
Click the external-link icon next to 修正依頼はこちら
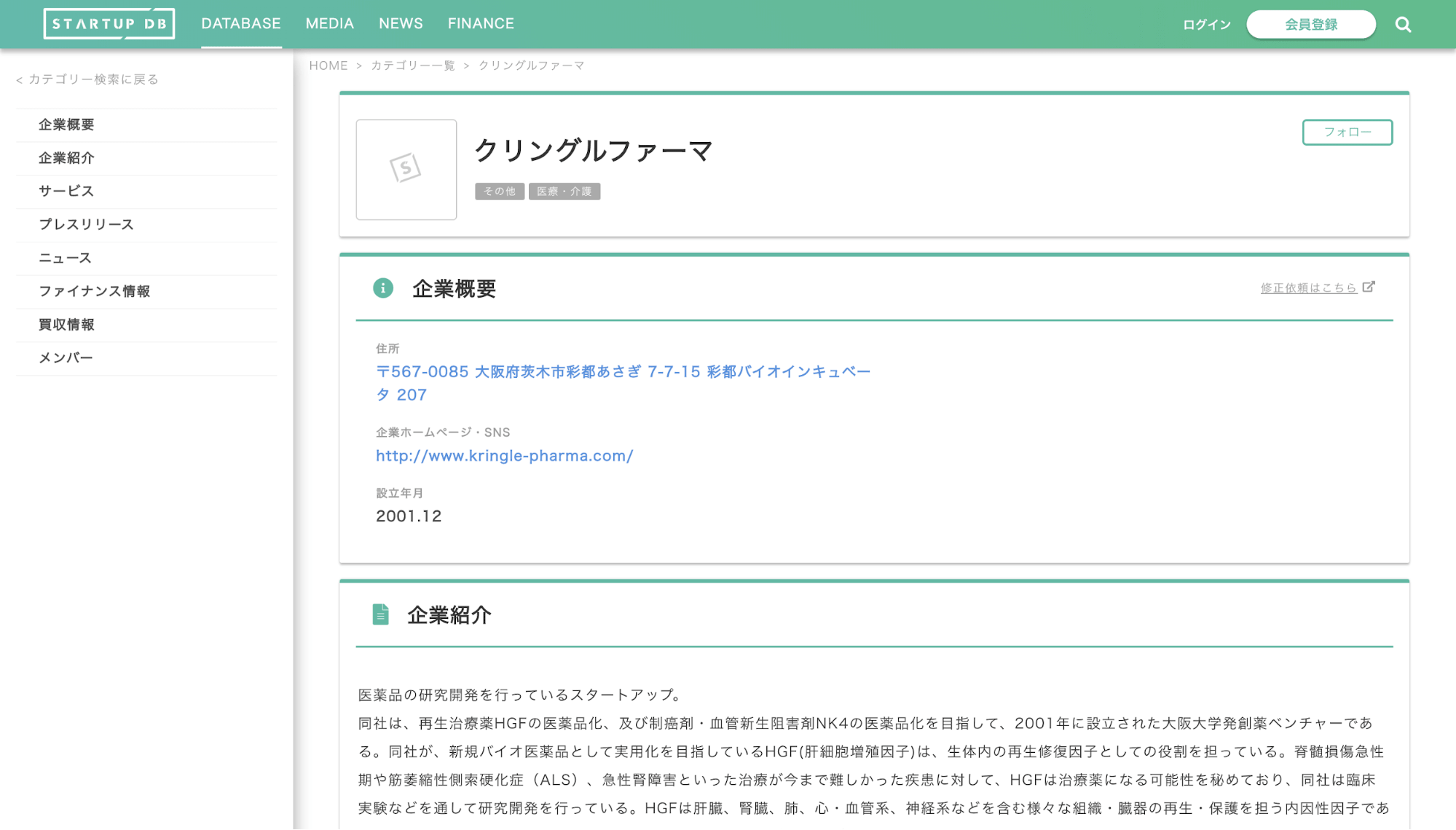(x=1370, y=287)
